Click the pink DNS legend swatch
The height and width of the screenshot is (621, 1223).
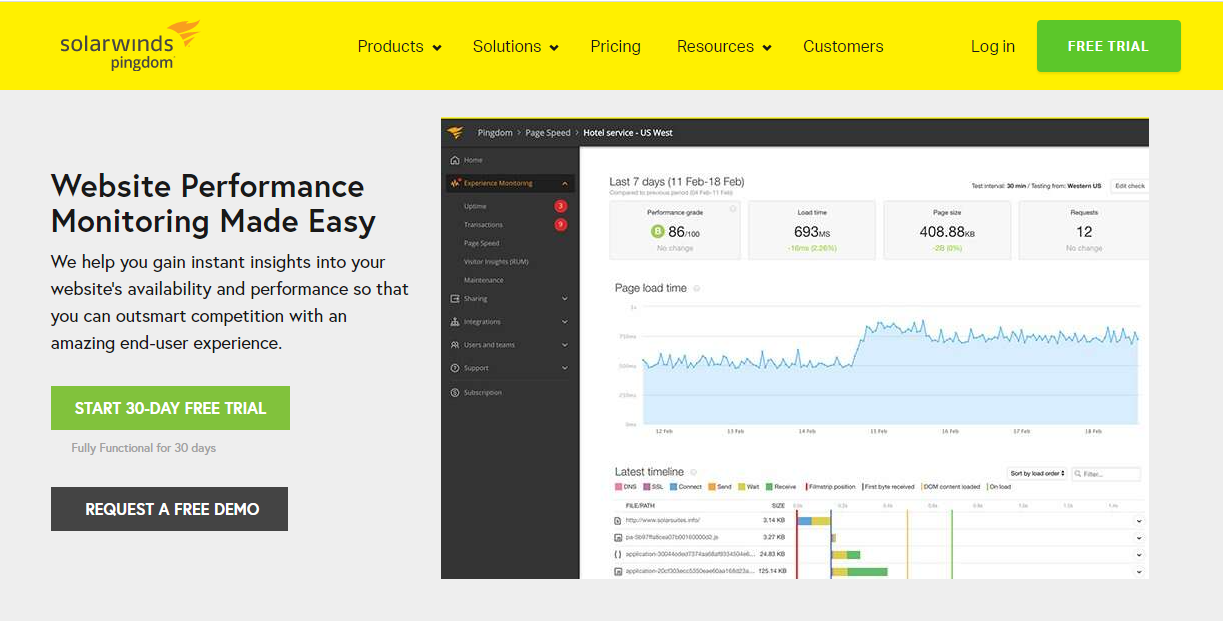pyautogui.click(x=618, y=487)
